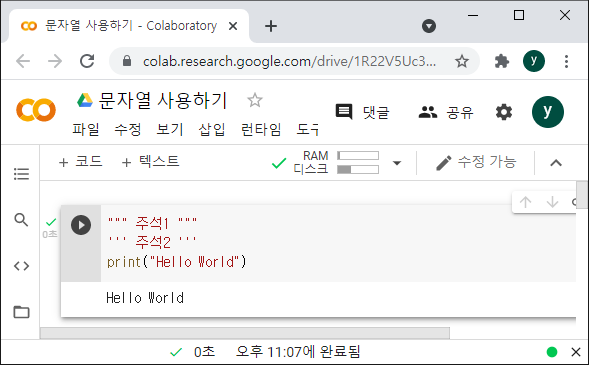Open Colab settings gear
Image resolution: width=589 pixels, height=365 pixels.
click(504, 112)
